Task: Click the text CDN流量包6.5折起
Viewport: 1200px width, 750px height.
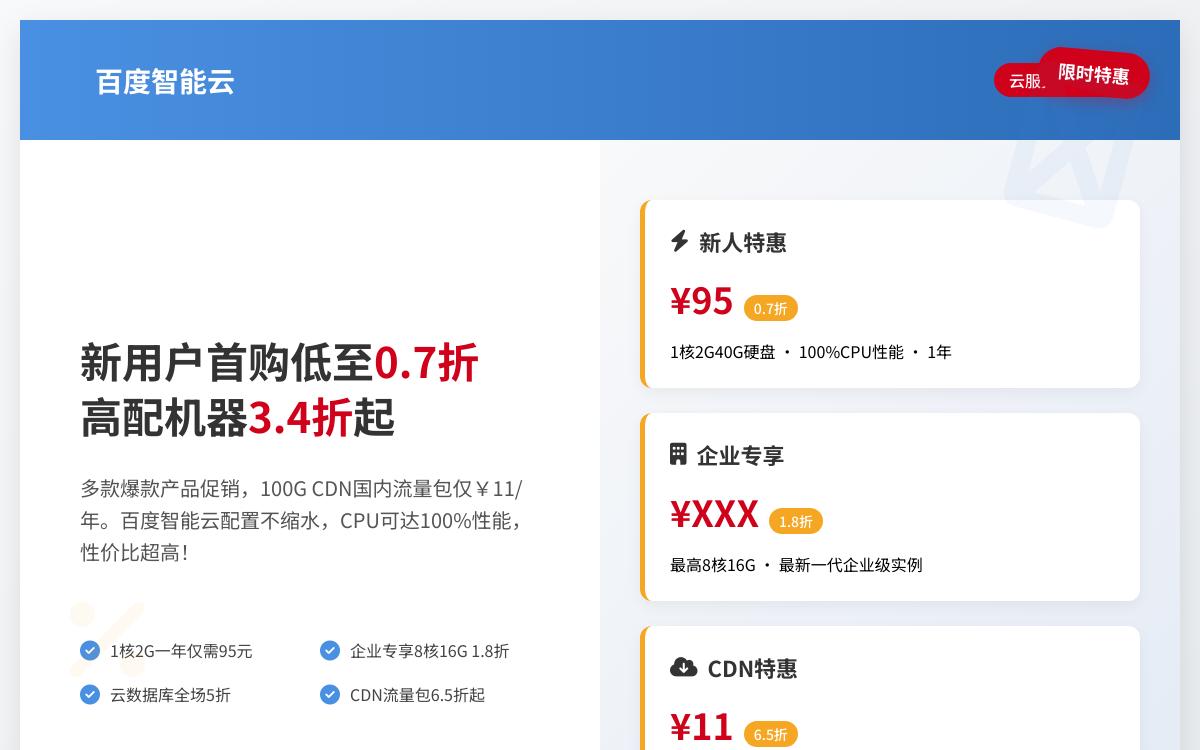Action: coord(417,694)
